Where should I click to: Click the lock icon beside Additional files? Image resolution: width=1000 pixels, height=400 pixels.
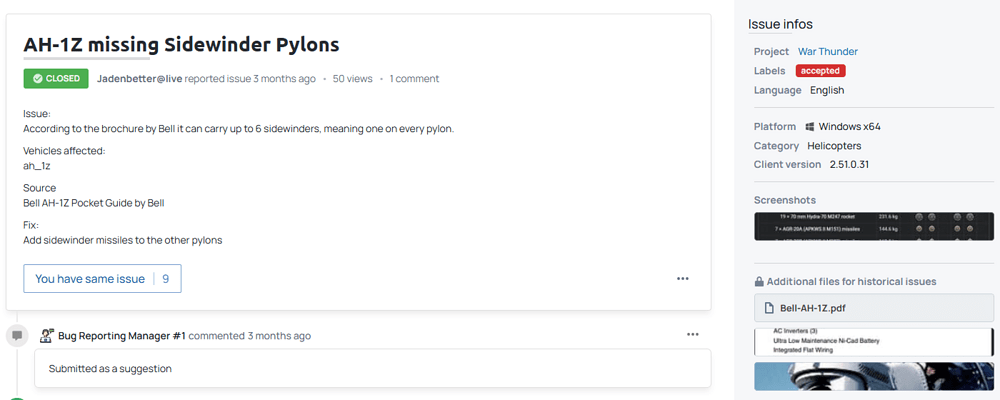(759, 282)
